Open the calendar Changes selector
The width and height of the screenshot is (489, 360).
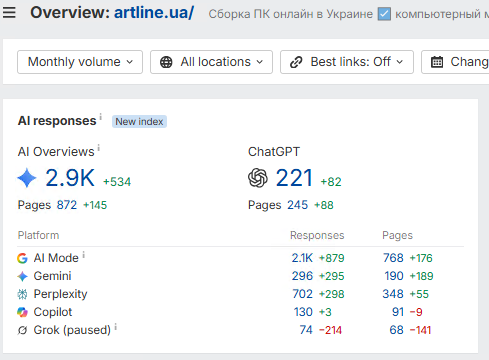pos(455,62)
